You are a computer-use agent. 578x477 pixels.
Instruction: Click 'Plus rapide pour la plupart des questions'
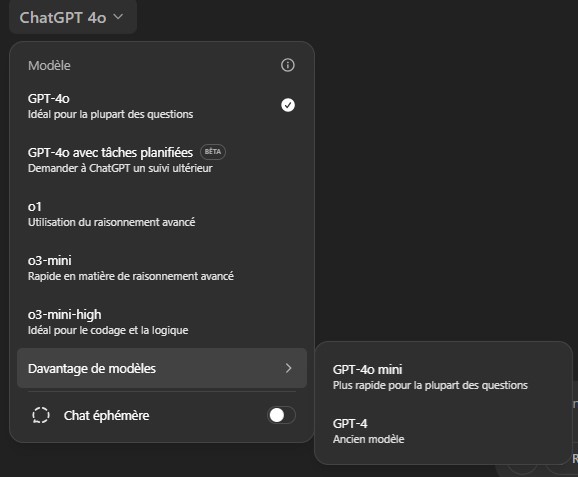430,385
